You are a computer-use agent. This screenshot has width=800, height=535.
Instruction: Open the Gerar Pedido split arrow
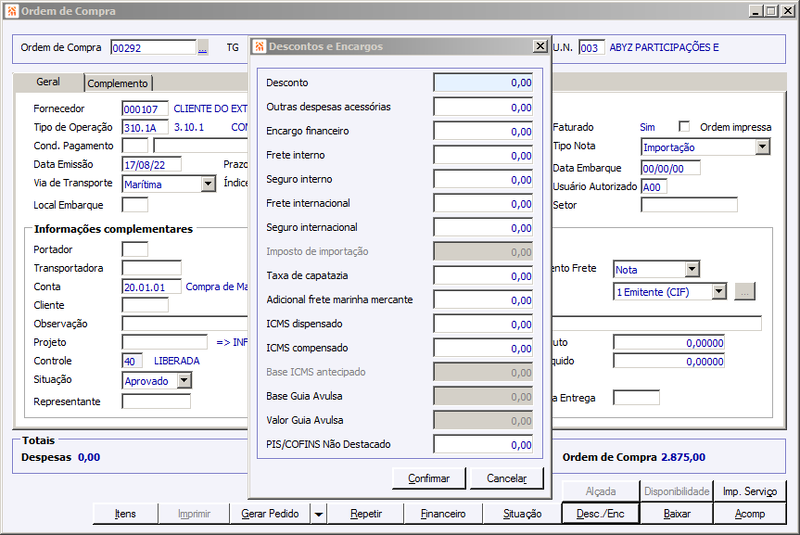(x=318, y=514)
